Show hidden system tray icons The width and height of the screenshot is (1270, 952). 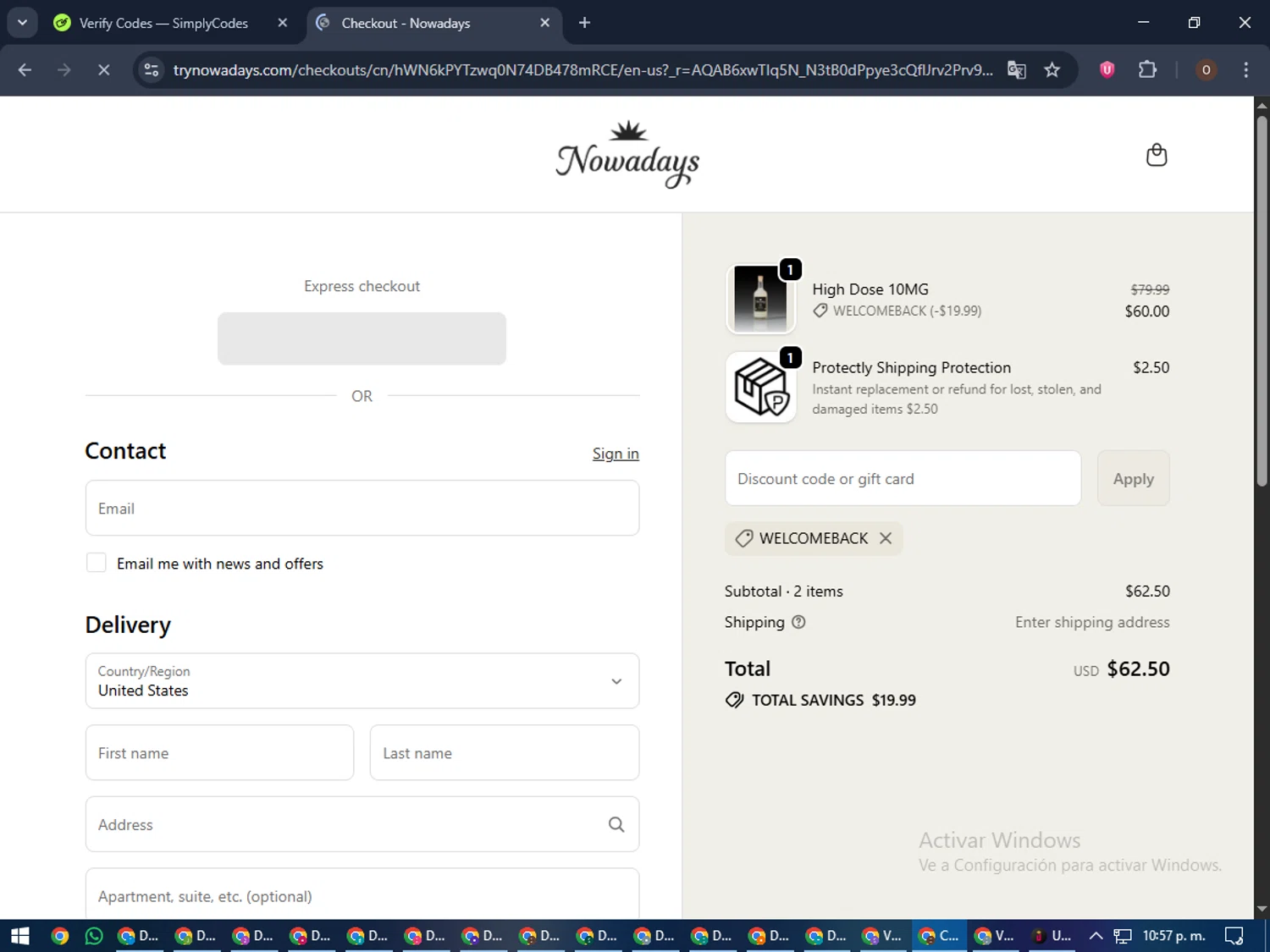click(1096, 936)
